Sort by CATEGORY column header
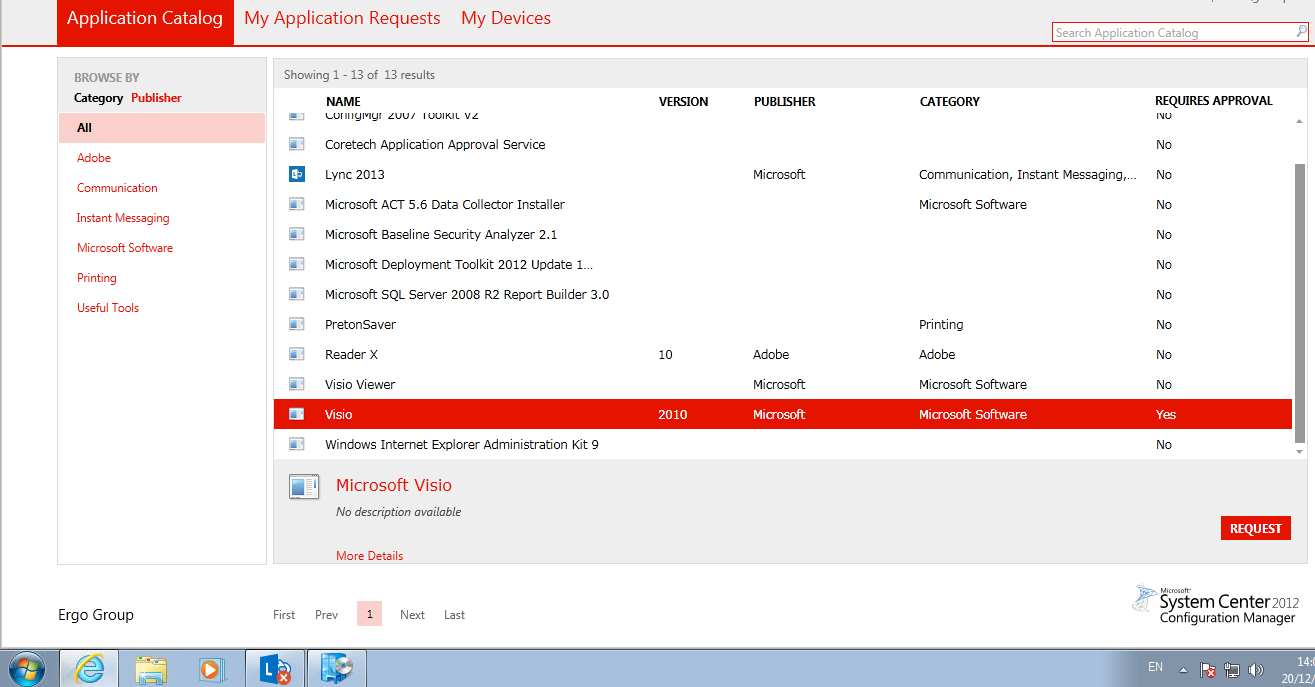The height and width of the screenshot is (687, 1315). (x=950, y=101)
